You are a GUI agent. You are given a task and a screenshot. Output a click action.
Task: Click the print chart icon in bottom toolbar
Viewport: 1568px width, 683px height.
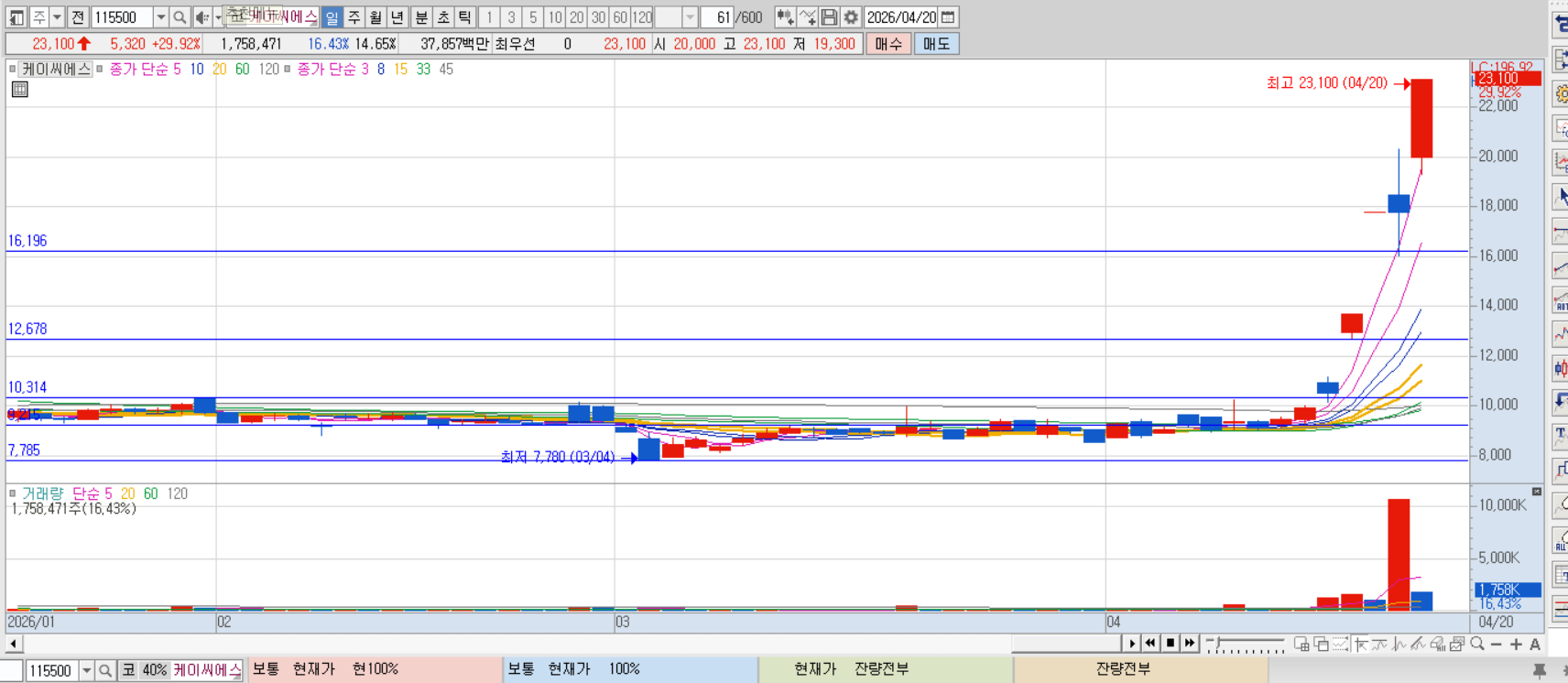point(1437,644)
